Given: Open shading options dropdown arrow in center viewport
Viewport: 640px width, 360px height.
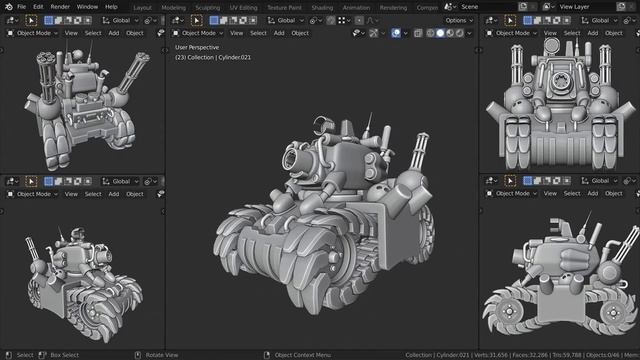Looking at the screenshot, I should click(x=469, y=33).
